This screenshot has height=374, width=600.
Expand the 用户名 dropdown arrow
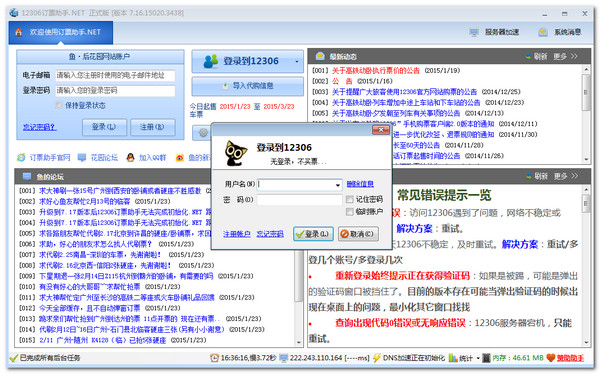coord(338,185)
